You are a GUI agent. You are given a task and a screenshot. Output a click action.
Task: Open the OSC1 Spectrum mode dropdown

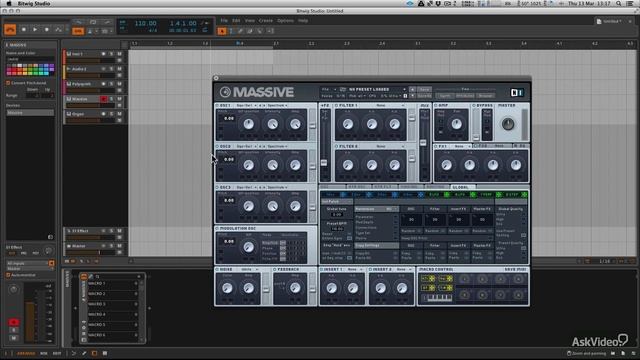[x=277, y=105]
